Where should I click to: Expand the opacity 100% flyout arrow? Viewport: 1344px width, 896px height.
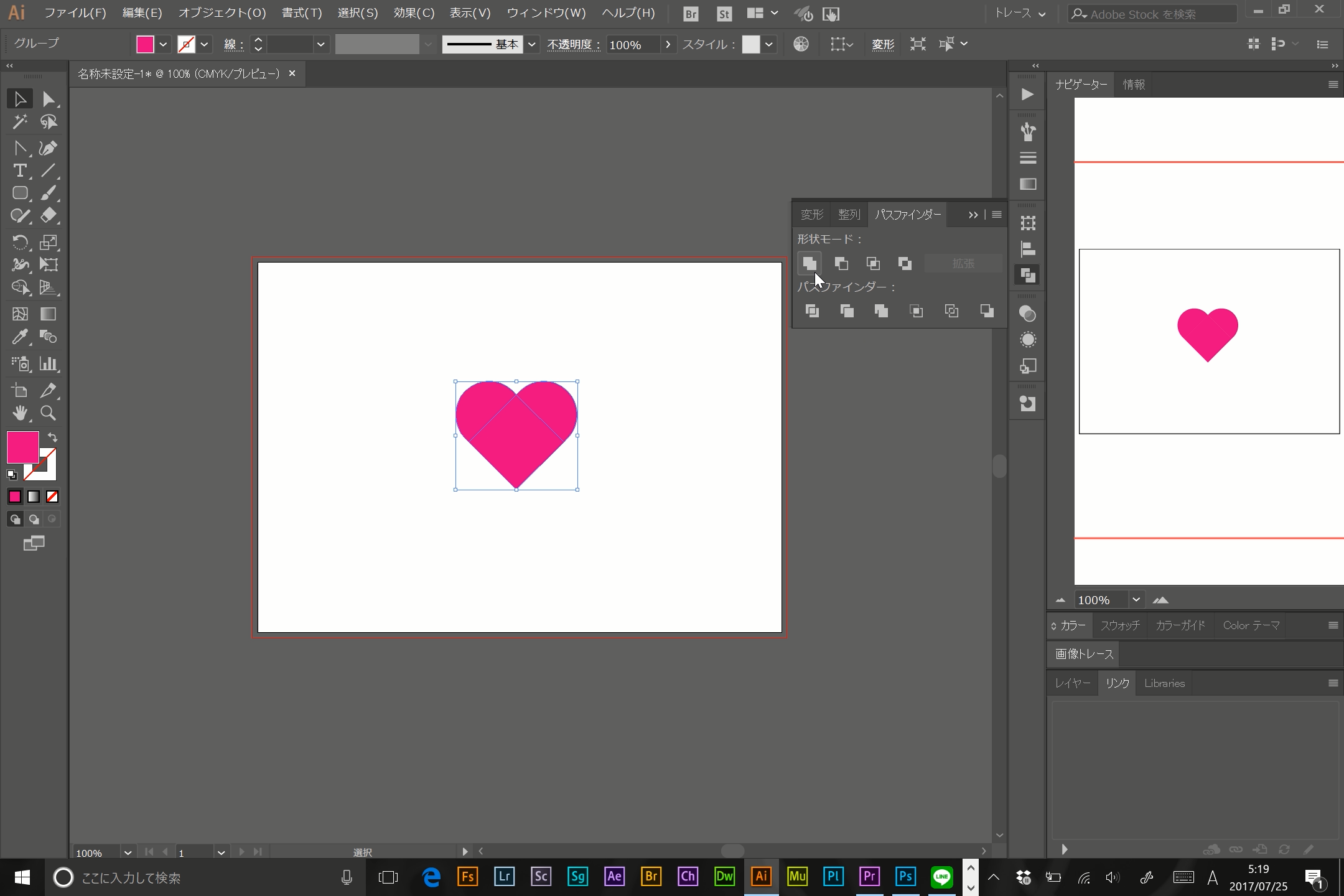click(668, 44)
